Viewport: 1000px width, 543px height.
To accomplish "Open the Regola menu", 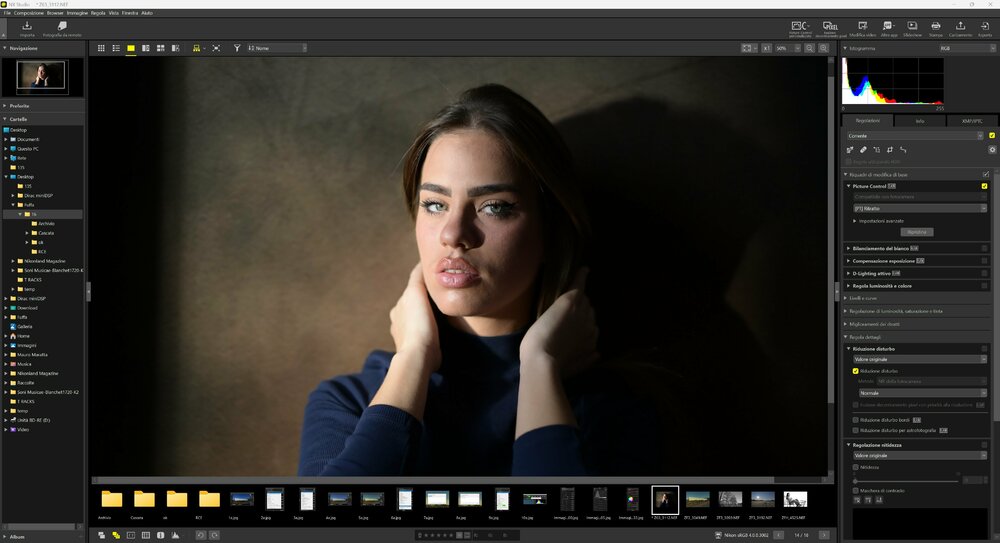I will [98, 13].
